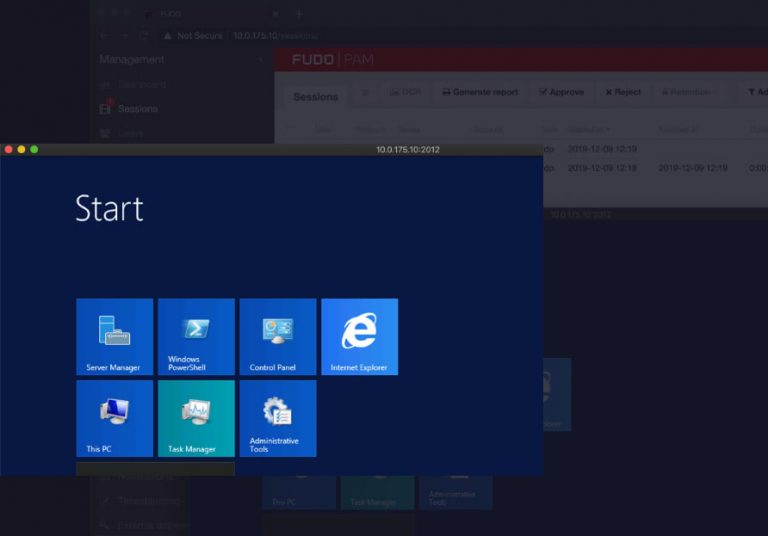Launch Internet Explorer tile
Image resolution: width=768 pixels, height=536 pixels.
(359, 336)
